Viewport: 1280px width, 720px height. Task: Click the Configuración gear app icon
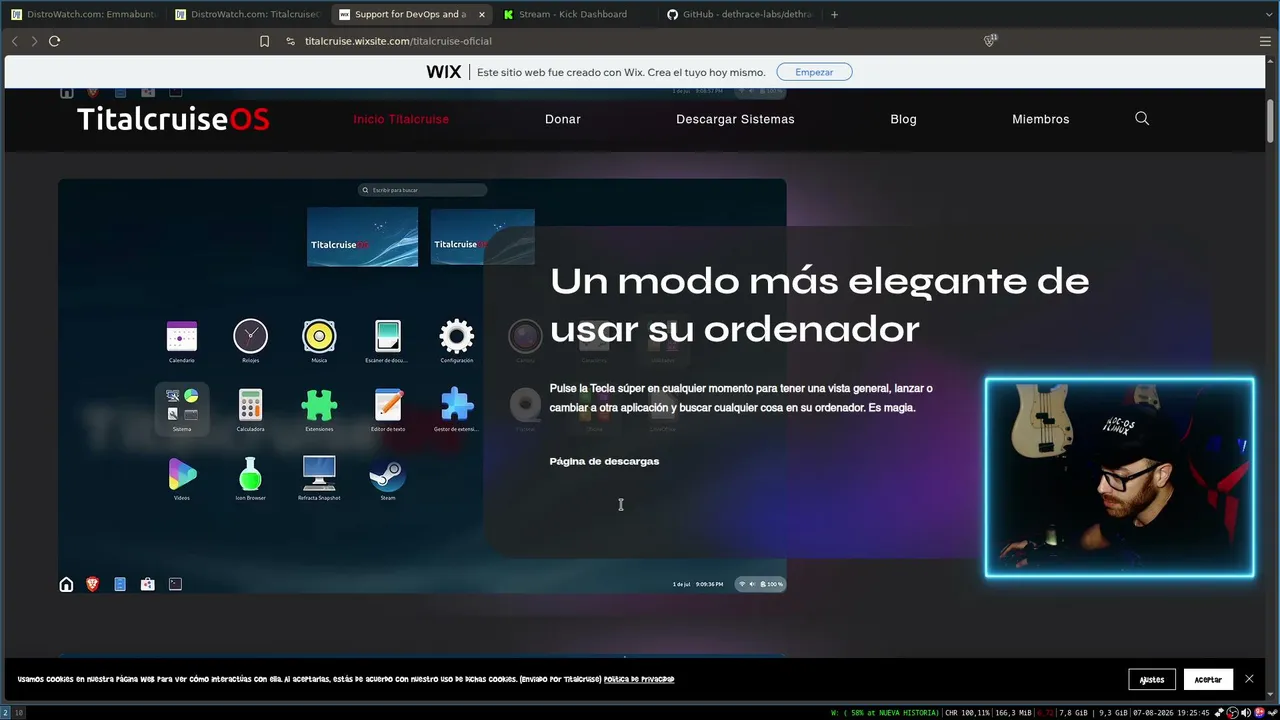pos(457,337)
